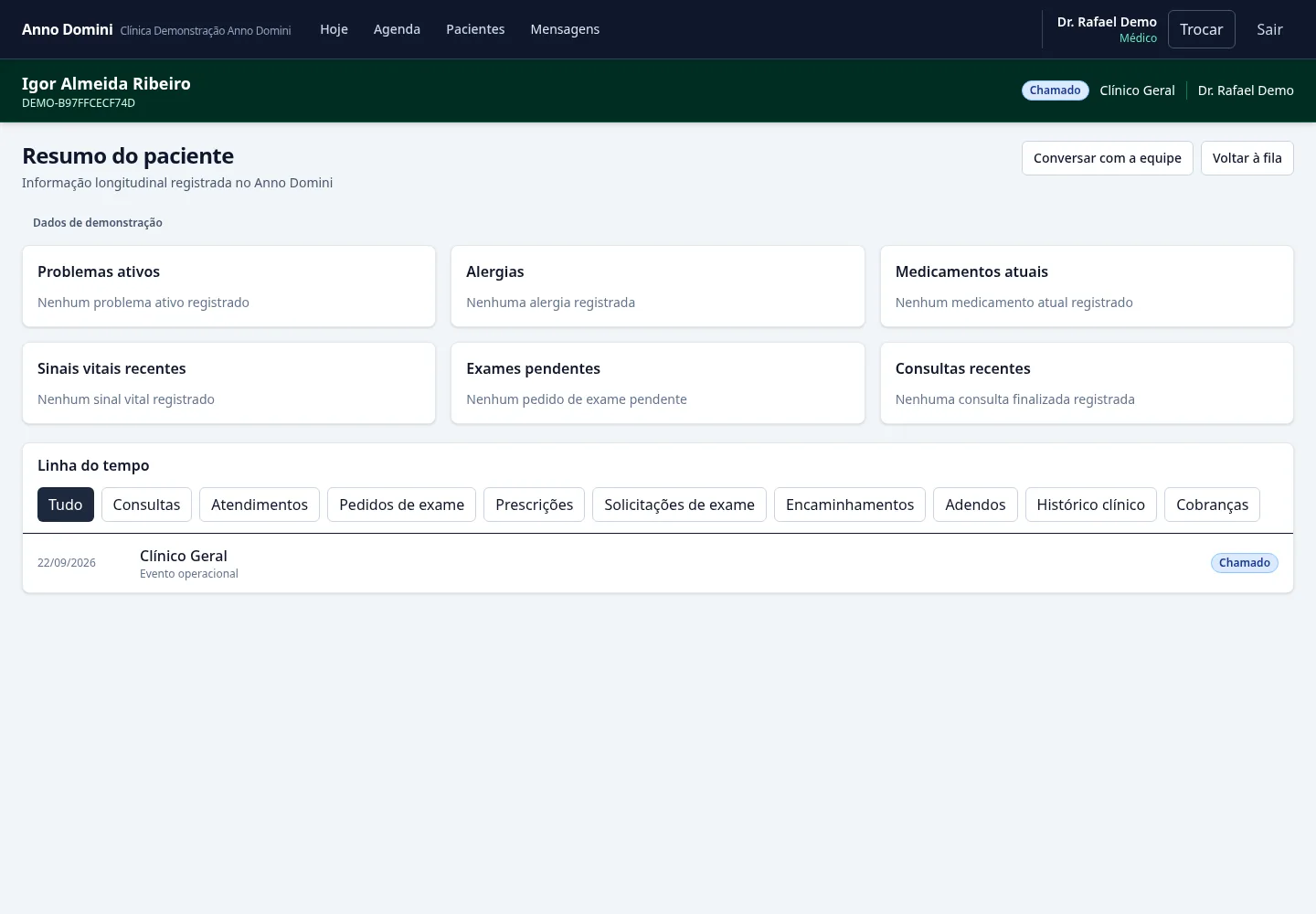
Task: Click the Linha do tempo heading
Action: (93, 465)
